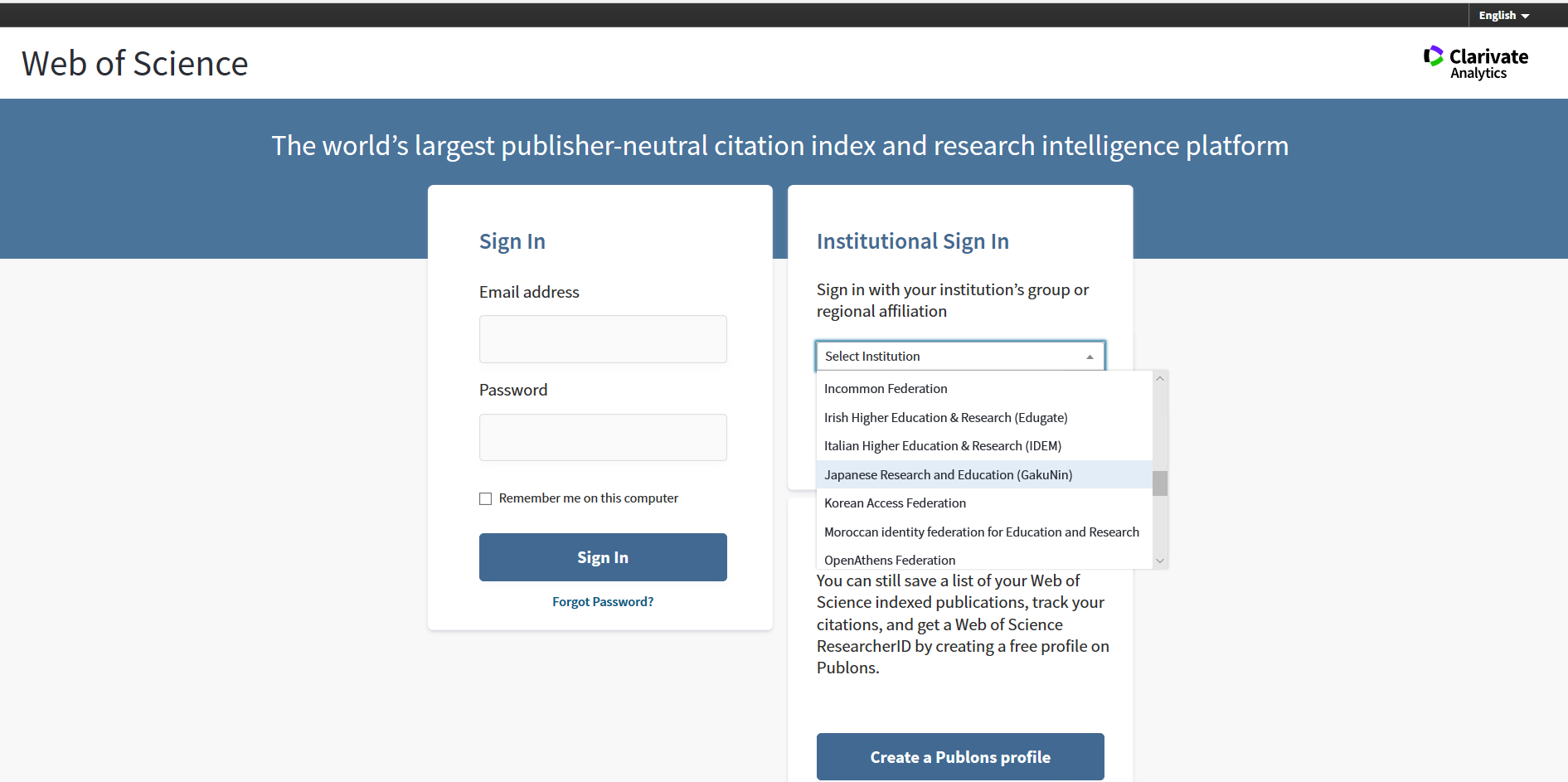Click the institution list scroll down arrow
1568x782 pixels.
click(1160, 561)
